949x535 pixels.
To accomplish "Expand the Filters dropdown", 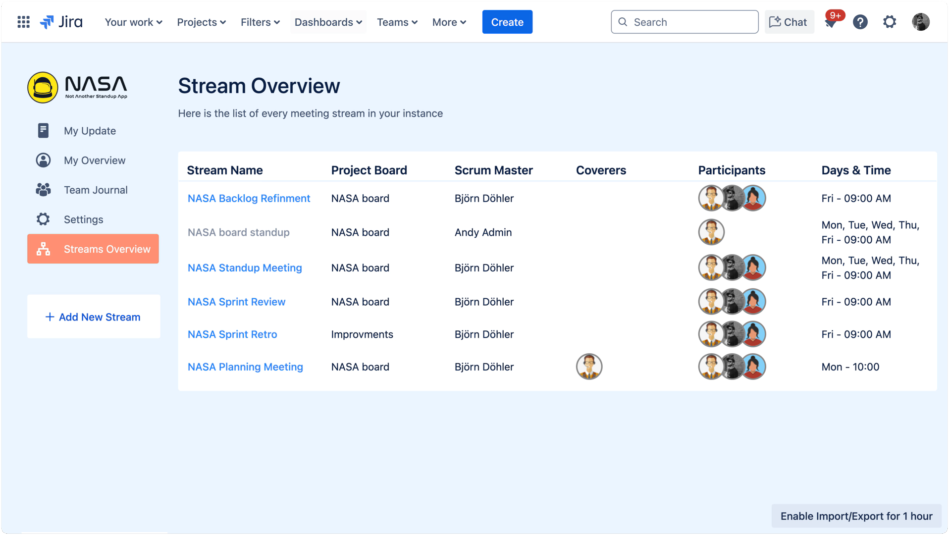I will [x=260, y=22].
